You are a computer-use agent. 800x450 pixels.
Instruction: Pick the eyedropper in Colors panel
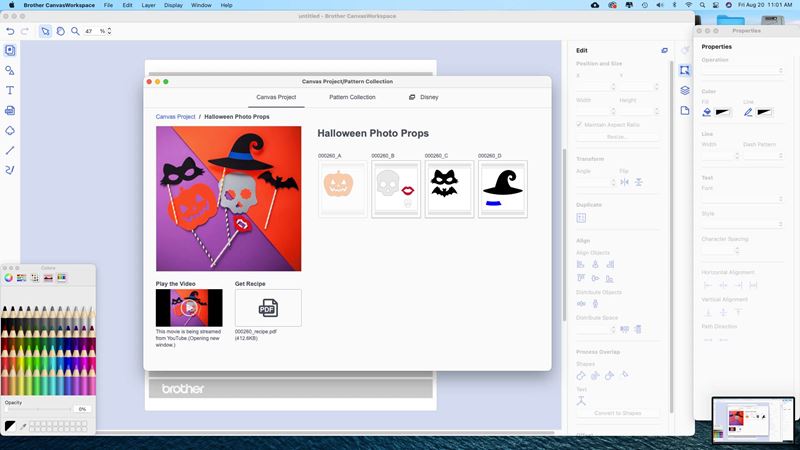coord(23,426)
